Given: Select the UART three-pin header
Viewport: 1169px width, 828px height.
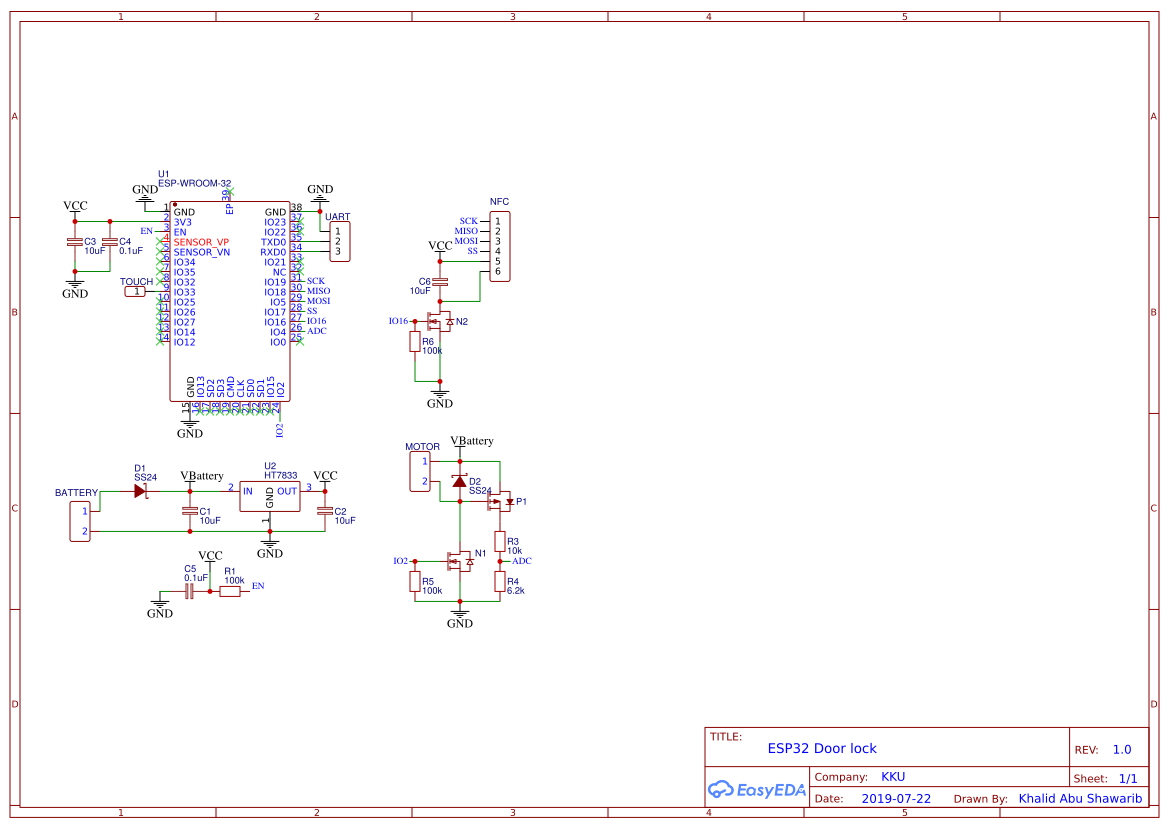Looking at the screenshot, I should [x=337, y=241].
